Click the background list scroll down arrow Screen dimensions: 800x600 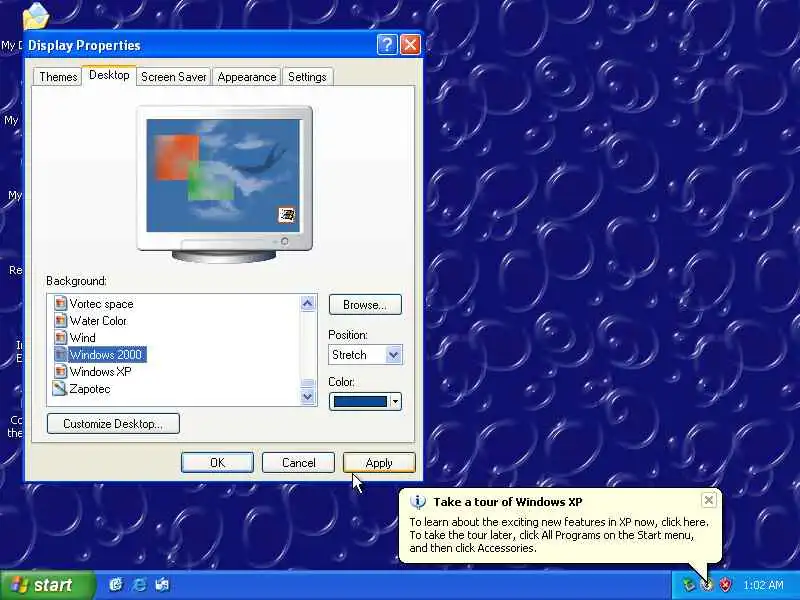308,396
